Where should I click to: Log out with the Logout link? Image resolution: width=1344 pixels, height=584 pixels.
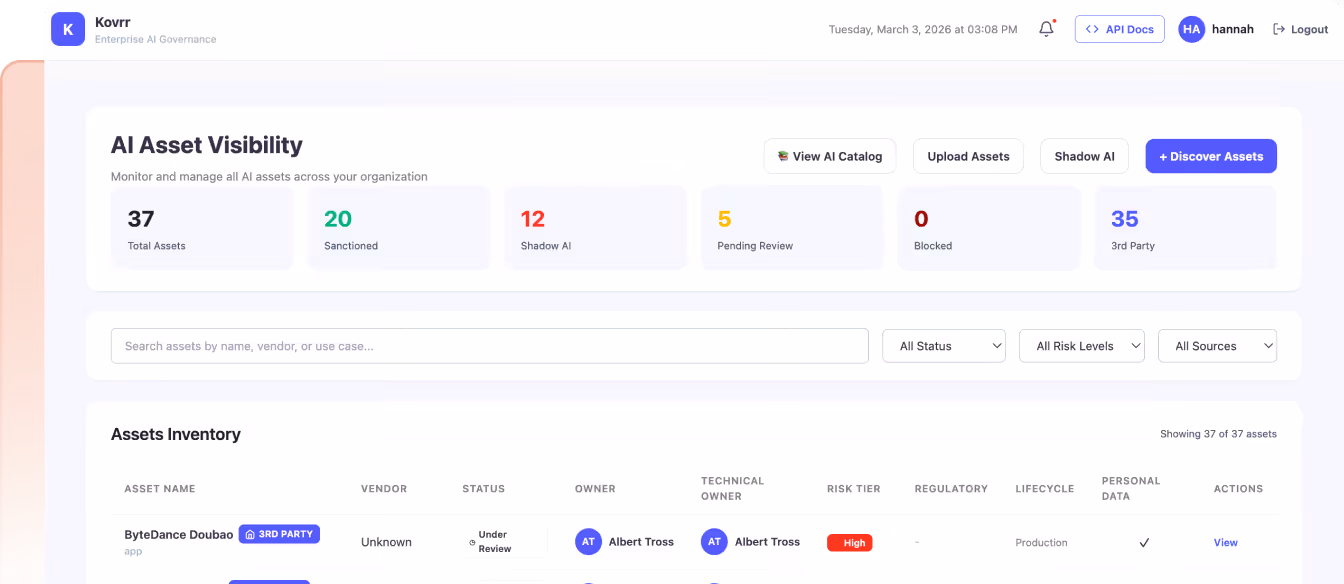pos(1300,29)
